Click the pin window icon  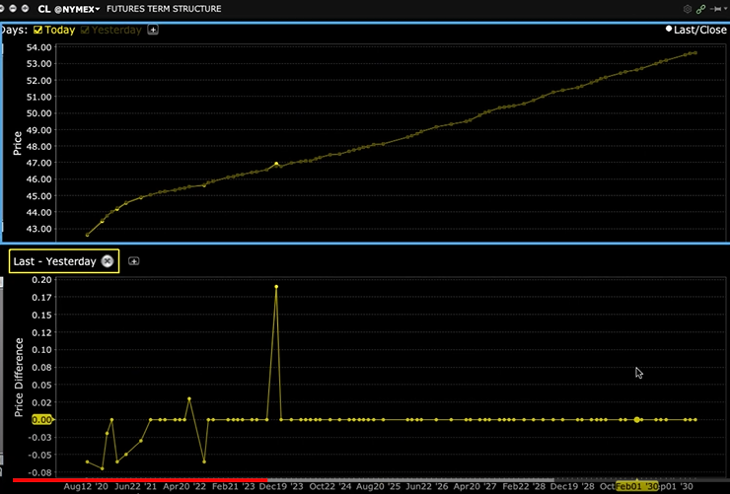click(714, 9)
